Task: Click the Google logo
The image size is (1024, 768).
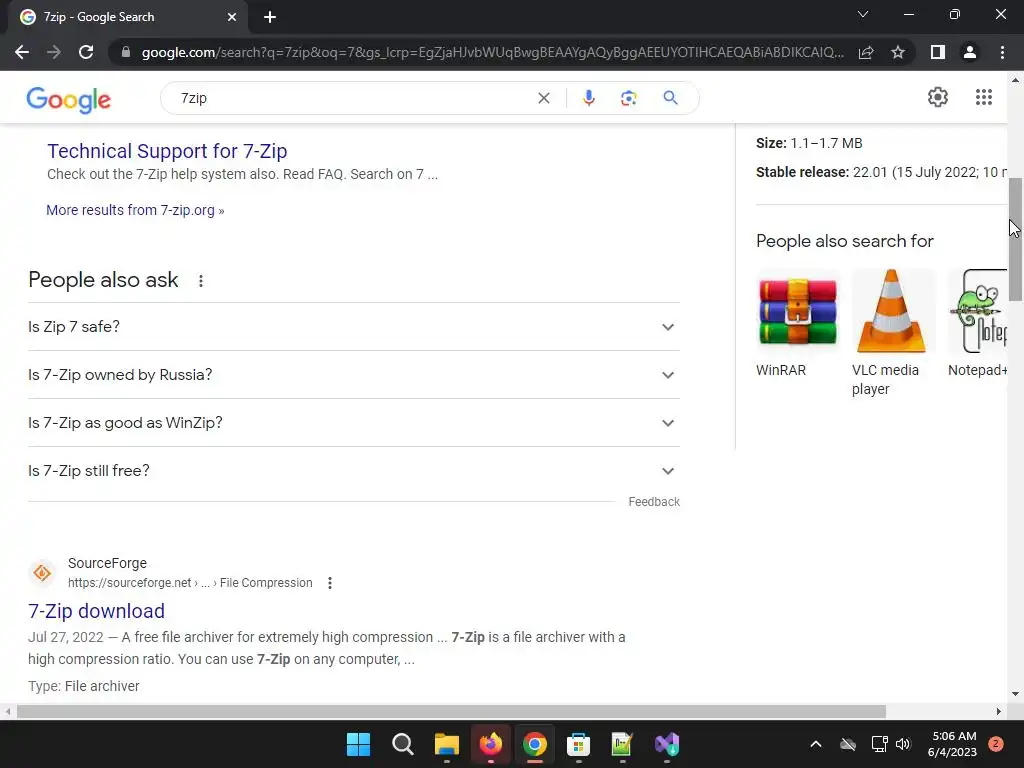Action: [x=69, y=99]
